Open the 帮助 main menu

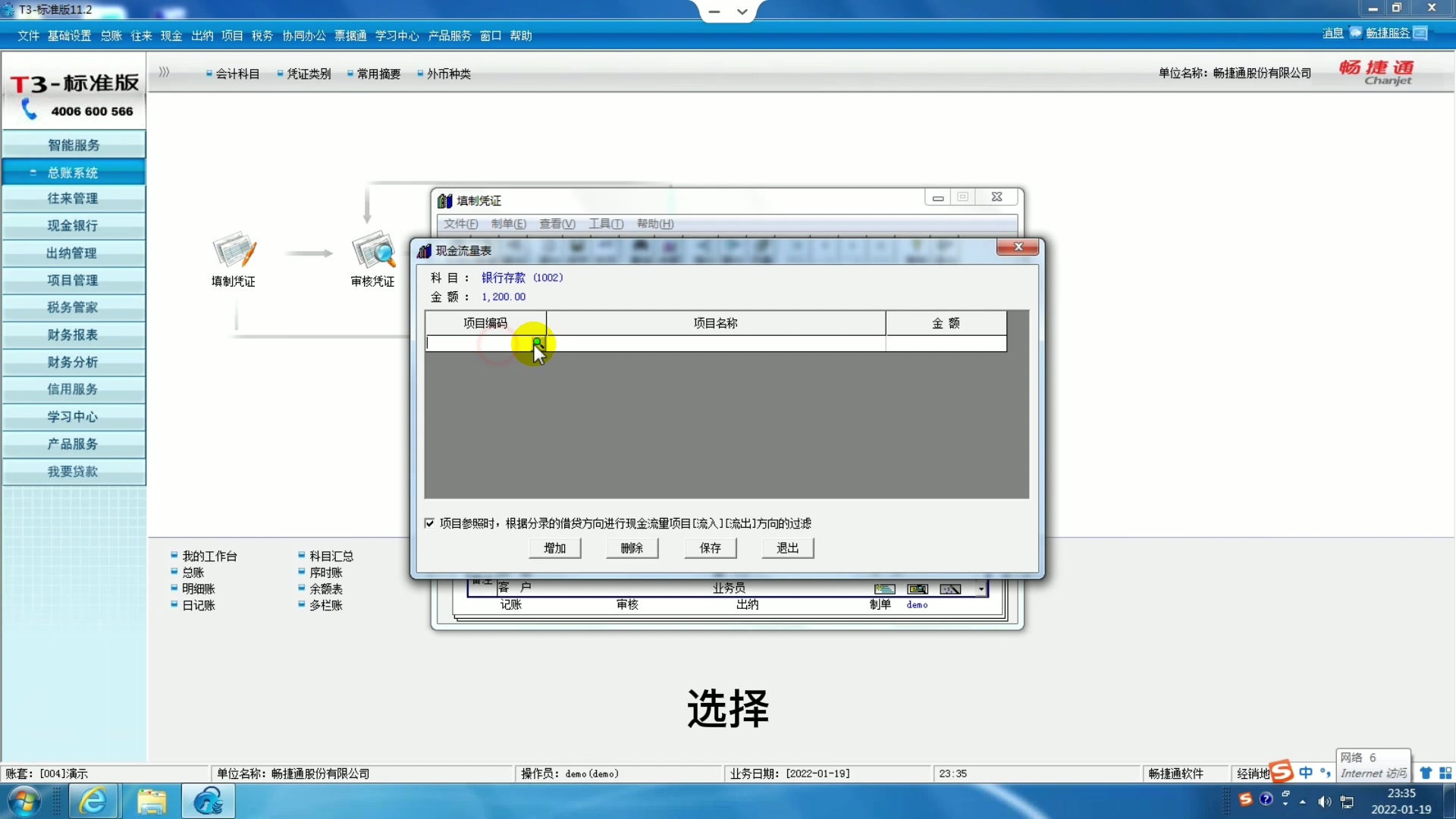pyautogui.click(x=521, y=36)
